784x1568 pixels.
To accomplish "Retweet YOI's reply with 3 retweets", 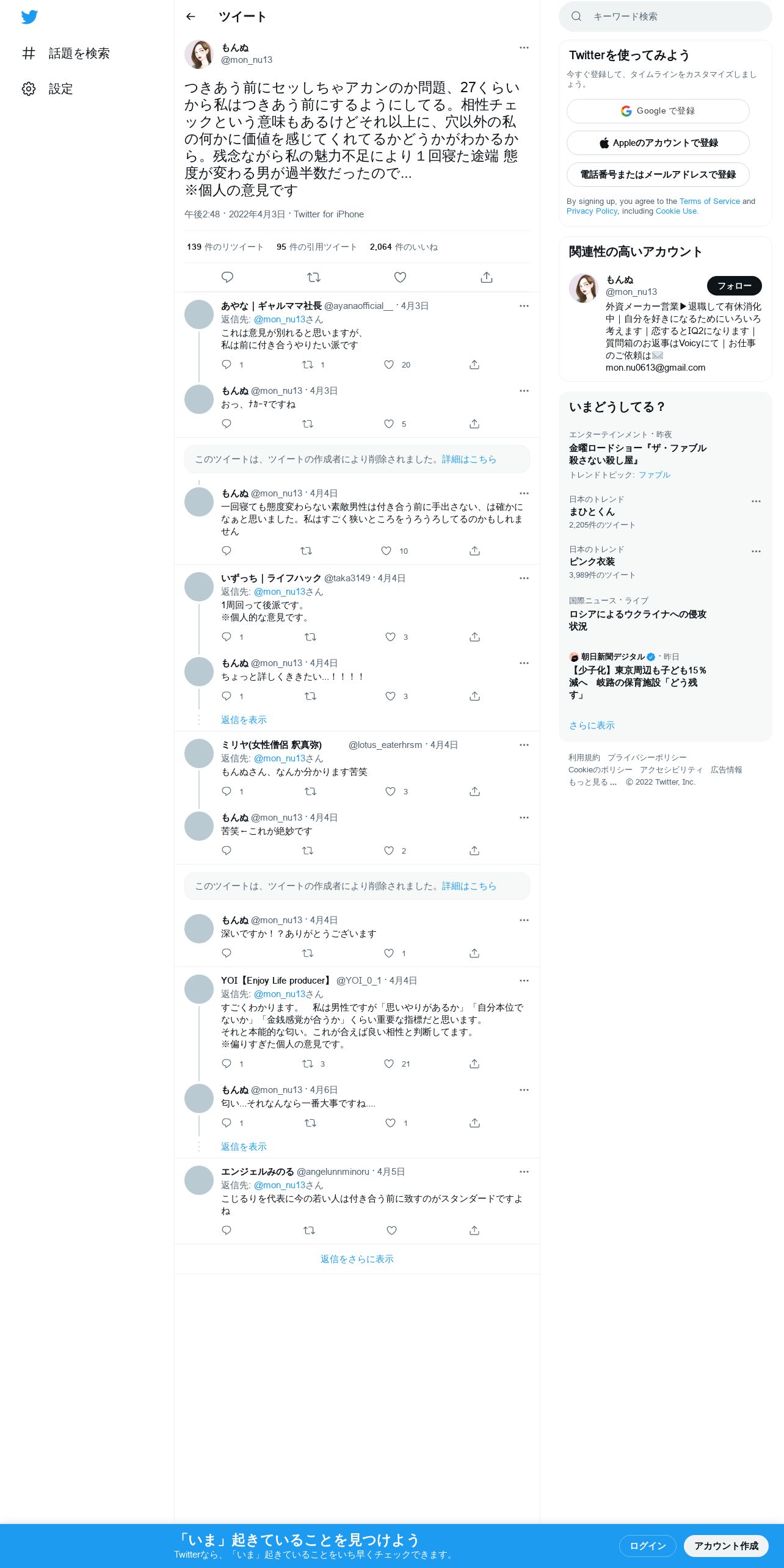I will coord(308,1064).
